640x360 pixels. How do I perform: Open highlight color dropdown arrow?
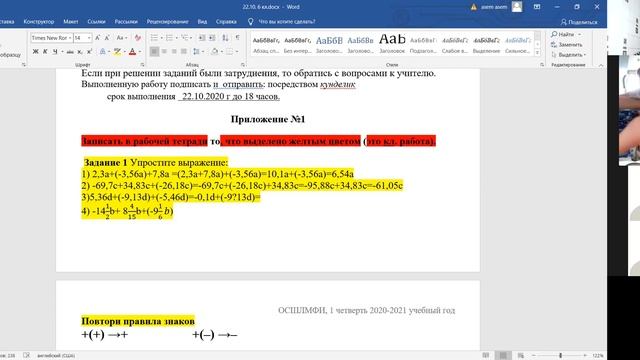click(x=124, y=52)
